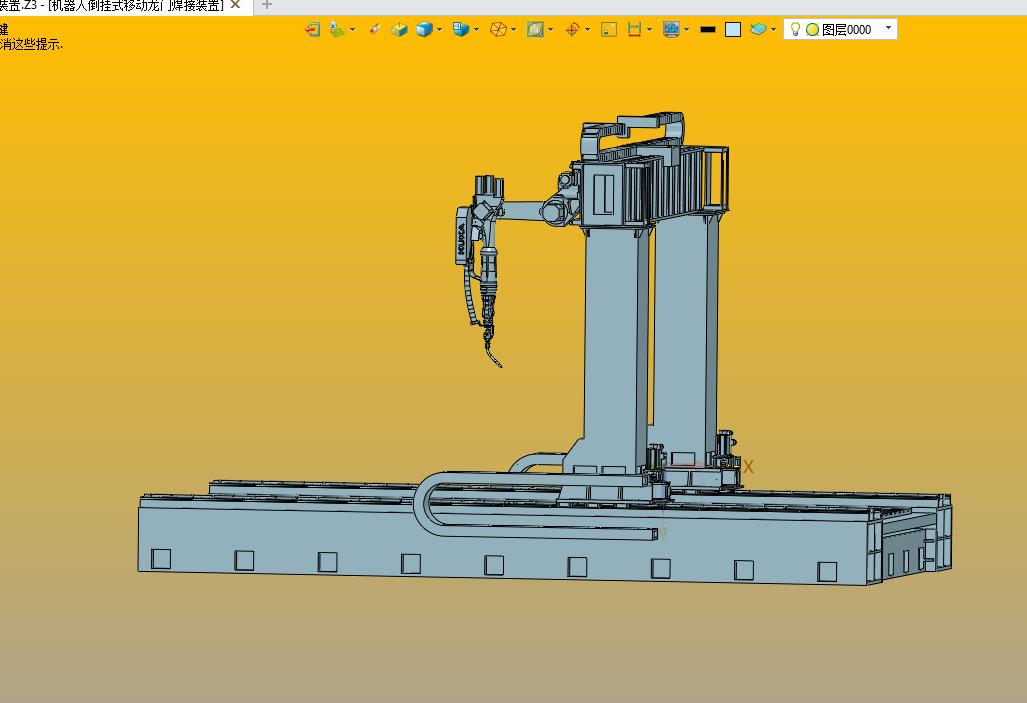
Task: Click the wireframe polyhedron icon
Action: [498, 29]
